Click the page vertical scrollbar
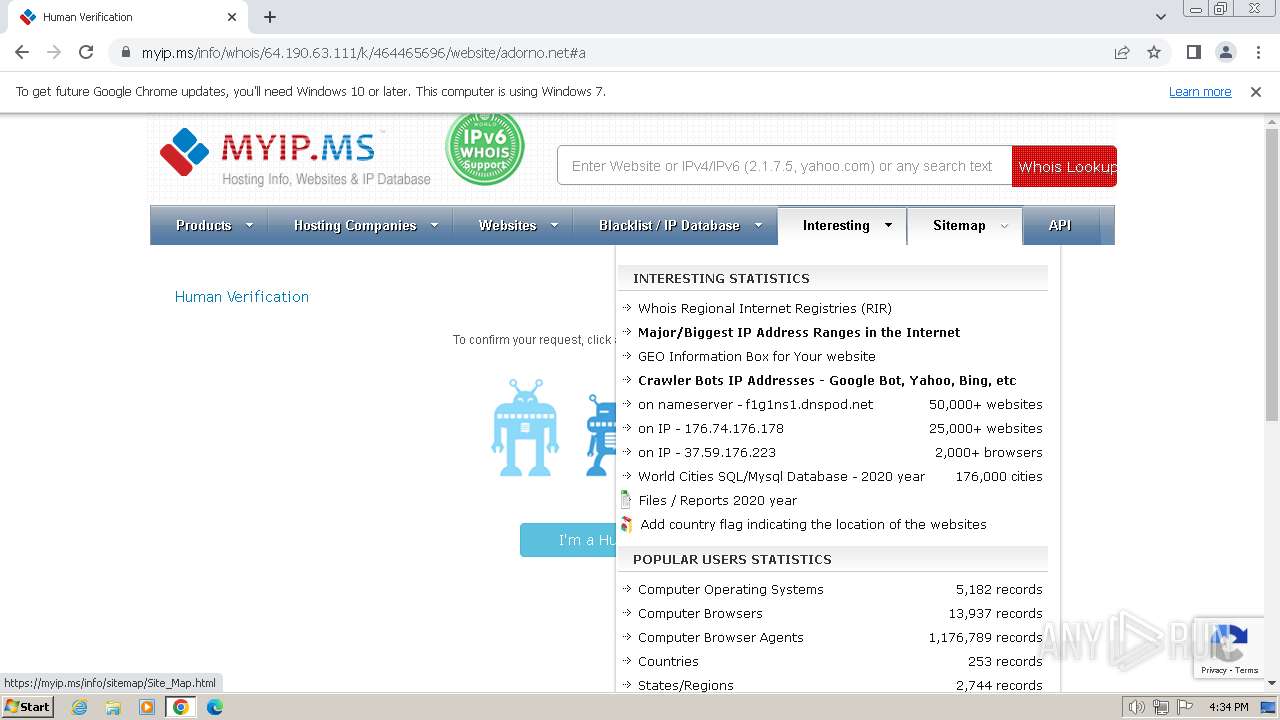 (1271, 276)
